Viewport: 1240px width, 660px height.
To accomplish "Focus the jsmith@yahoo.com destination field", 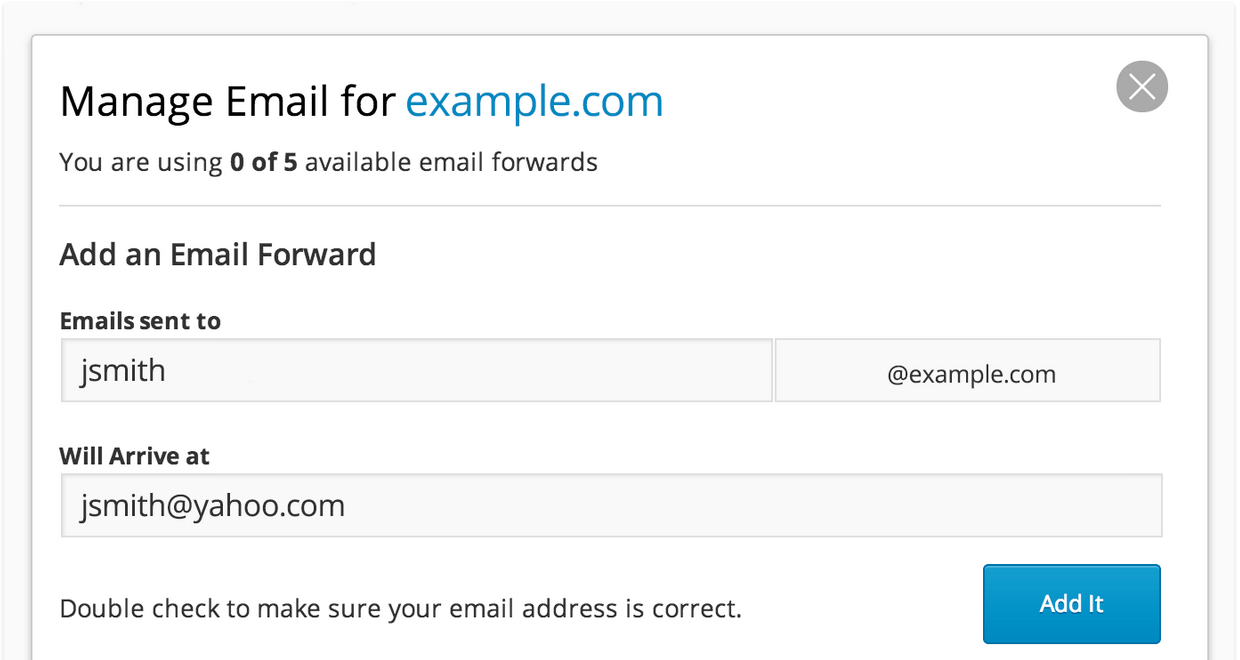I will pos(611,505).
